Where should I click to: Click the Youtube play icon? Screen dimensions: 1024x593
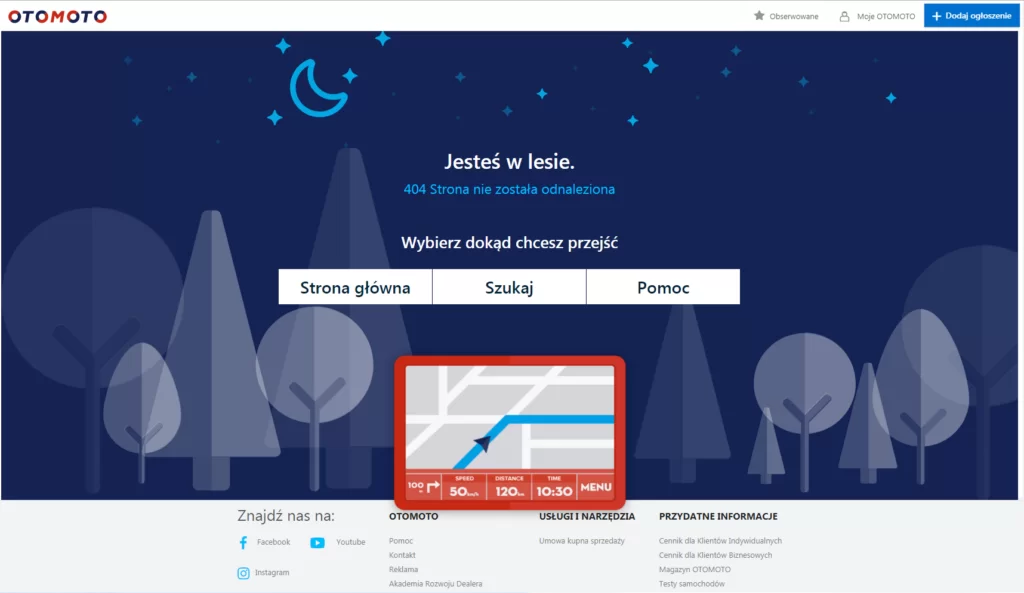pos(317,543)
